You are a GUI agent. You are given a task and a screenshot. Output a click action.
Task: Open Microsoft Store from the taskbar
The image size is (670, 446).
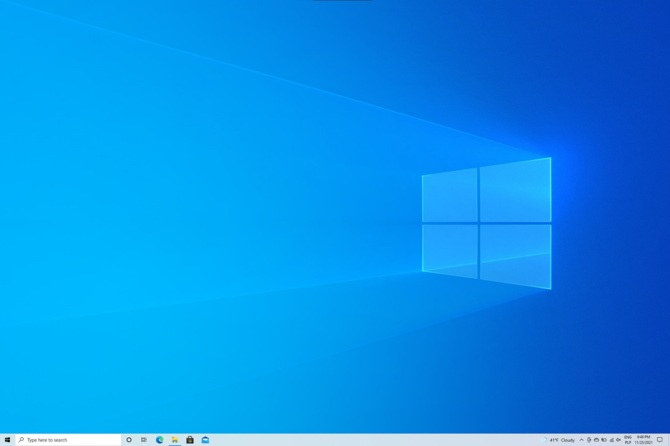point(190,440)
